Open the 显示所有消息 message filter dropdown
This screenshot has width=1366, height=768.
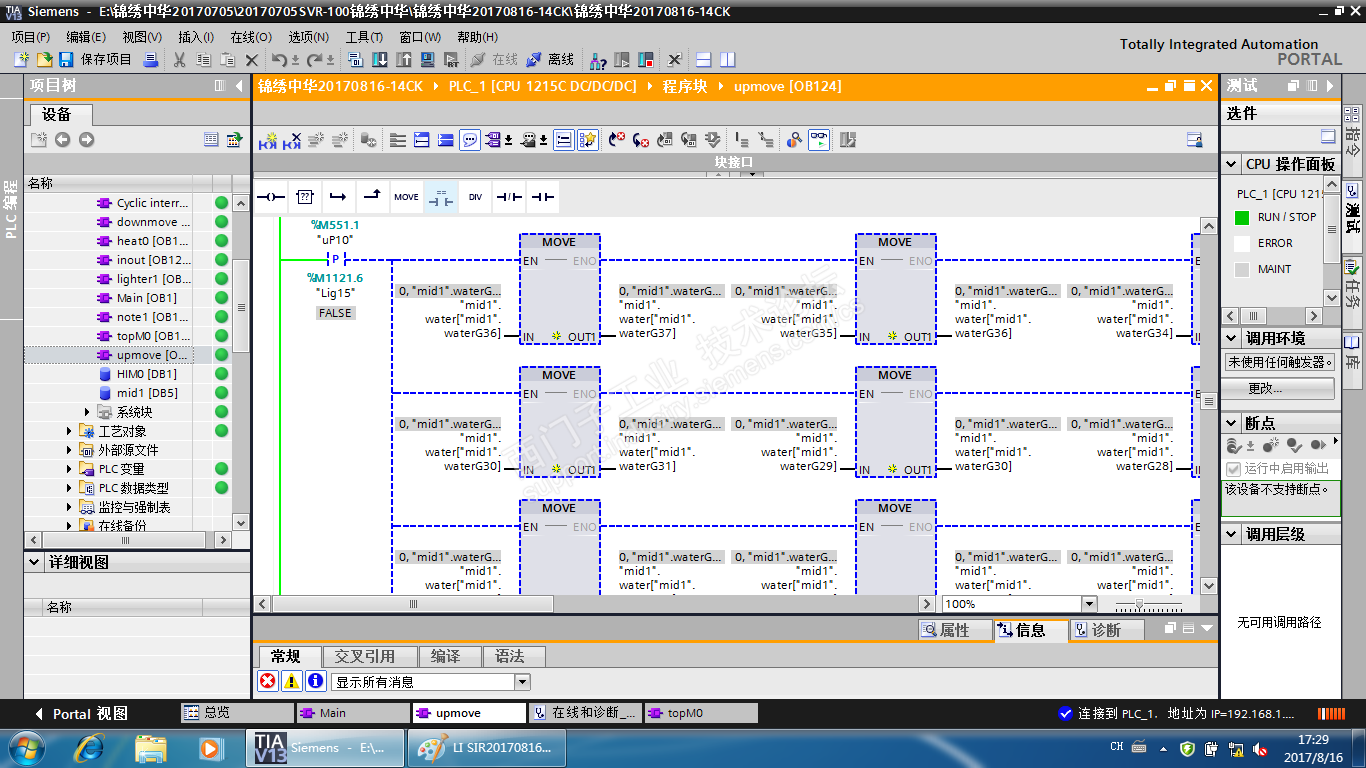coord(521,682)
